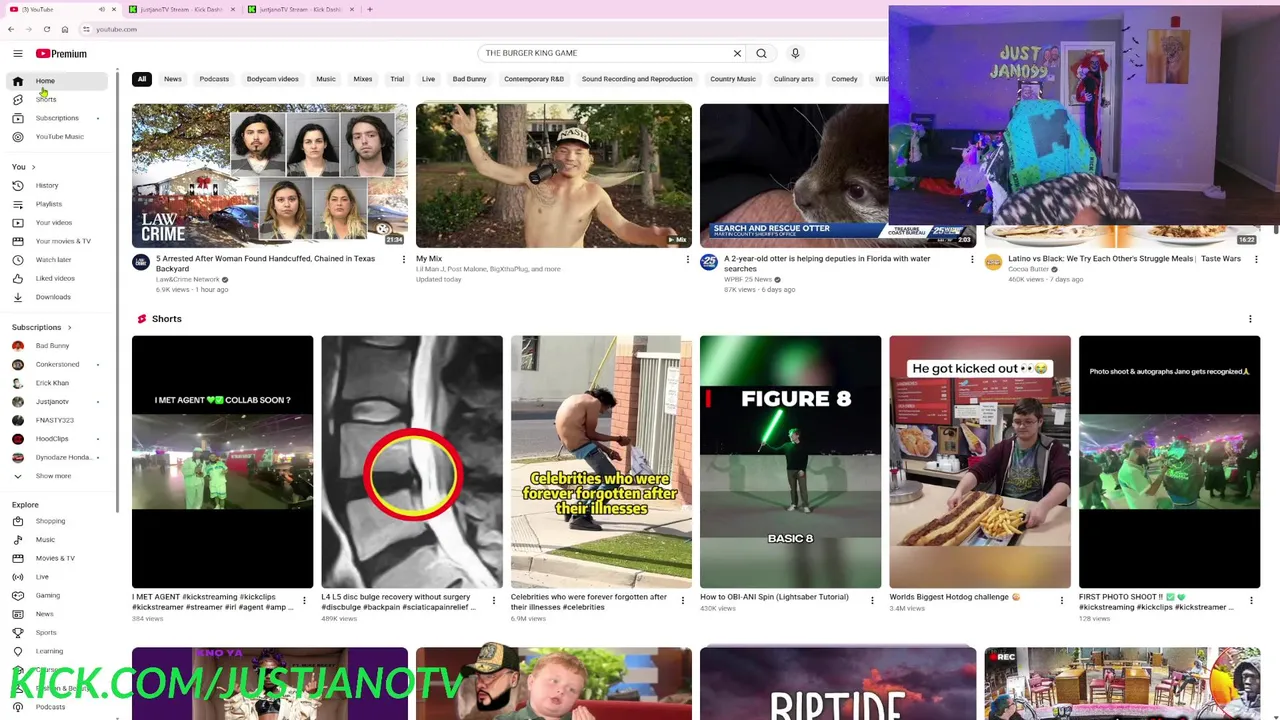Open options menu for My Mix
The width and height of the screenshot is (1280, 720).
point(688,260)
